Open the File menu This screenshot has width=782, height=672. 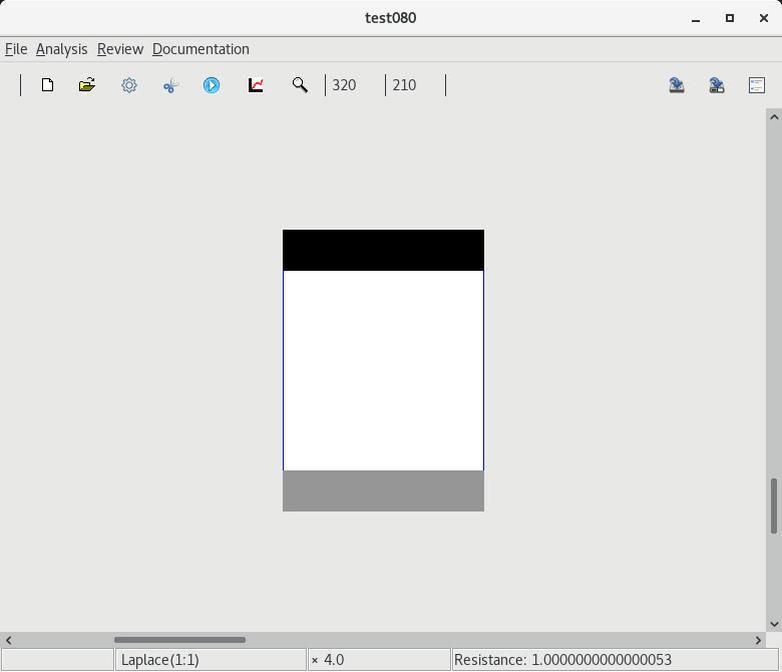tap(16, 49)
